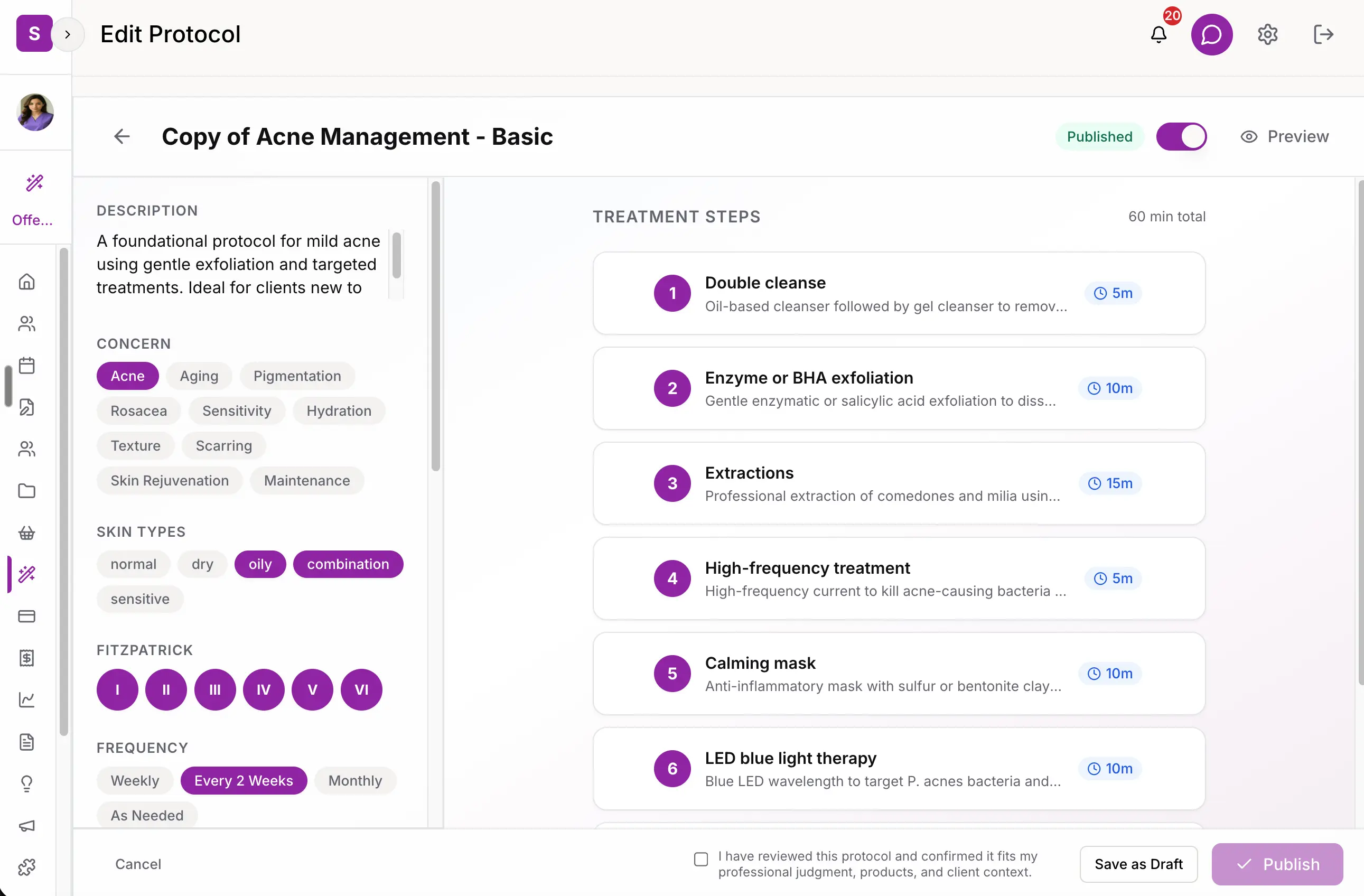
Task: Click the Publish button
Action: pos(1277,864)
